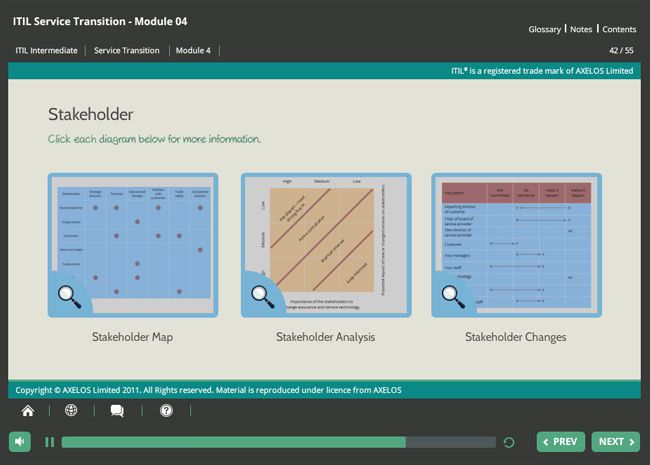Click the magnifier on Stakeholder Analysis

262,297
